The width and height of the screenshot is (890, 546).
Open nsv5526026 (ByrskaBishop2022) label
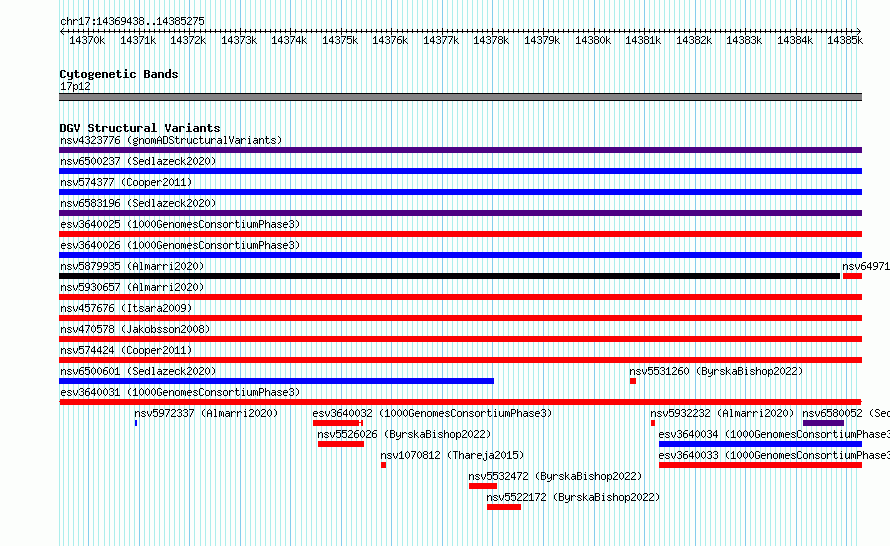(x=404, y=434)
